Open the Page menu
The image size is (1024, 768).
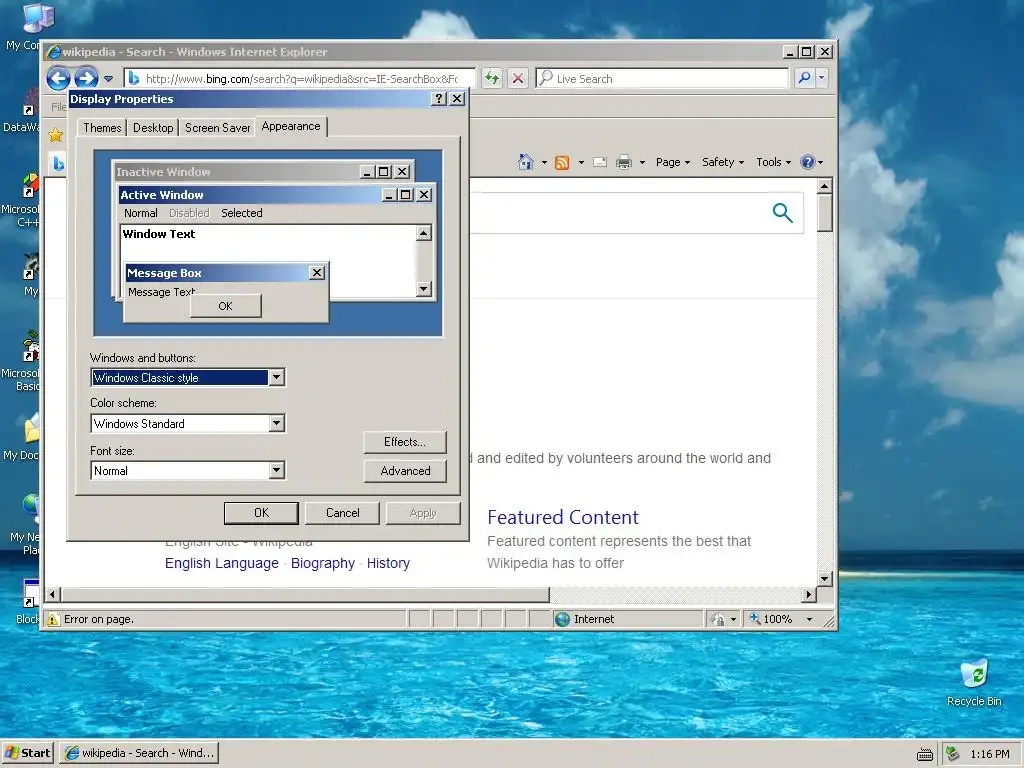coord(673,162)
